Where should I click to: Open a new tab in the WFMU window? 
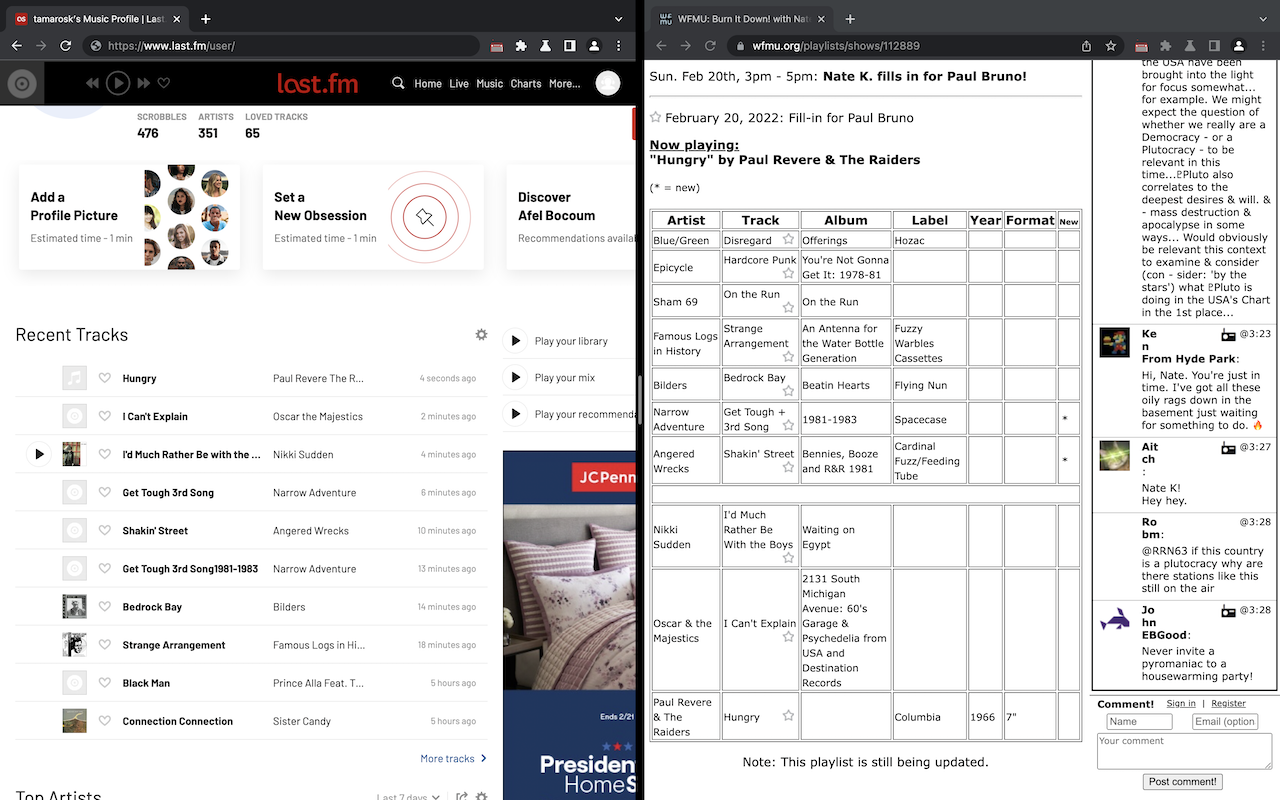pyautogui.click(x=850, y=18)
